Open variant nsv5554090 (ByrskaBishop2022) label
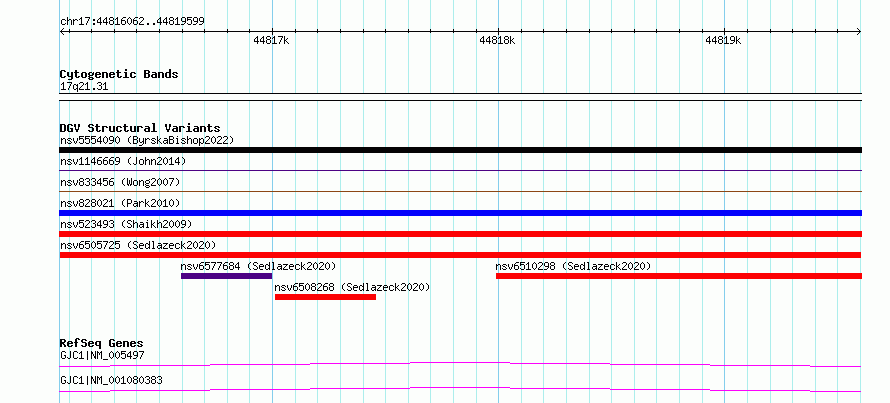 click(x=147, y=140)
